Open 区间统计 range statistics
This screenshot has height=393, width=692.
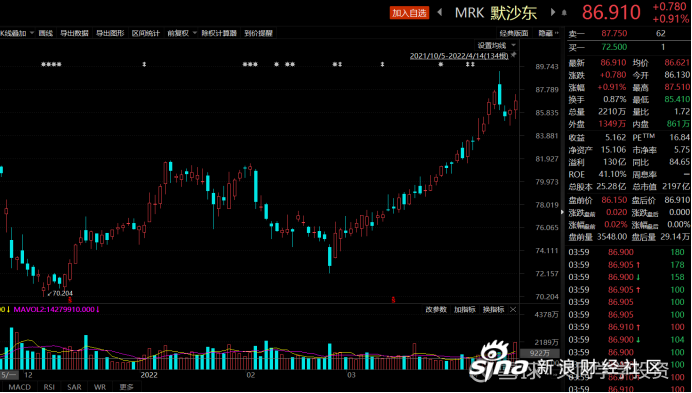coord(146,33)
